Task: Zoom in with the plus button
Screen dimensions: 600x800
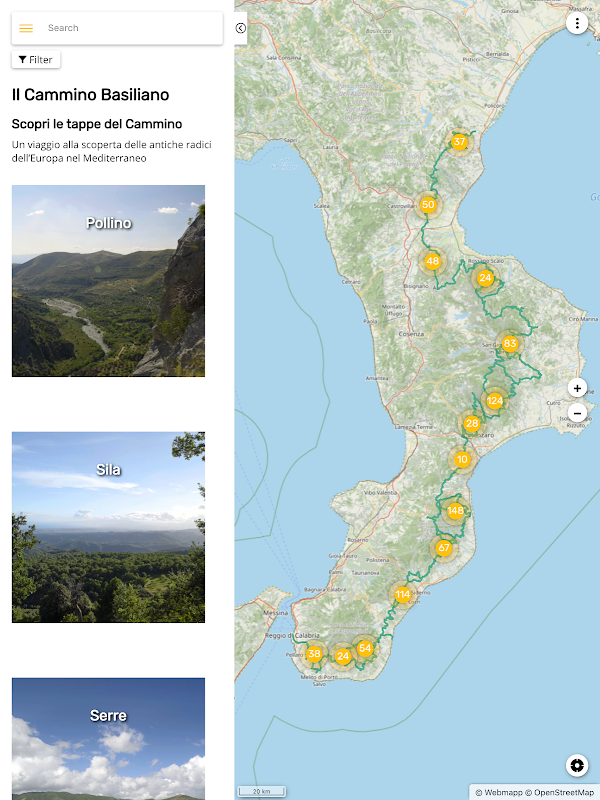Action: click(577, 388)
